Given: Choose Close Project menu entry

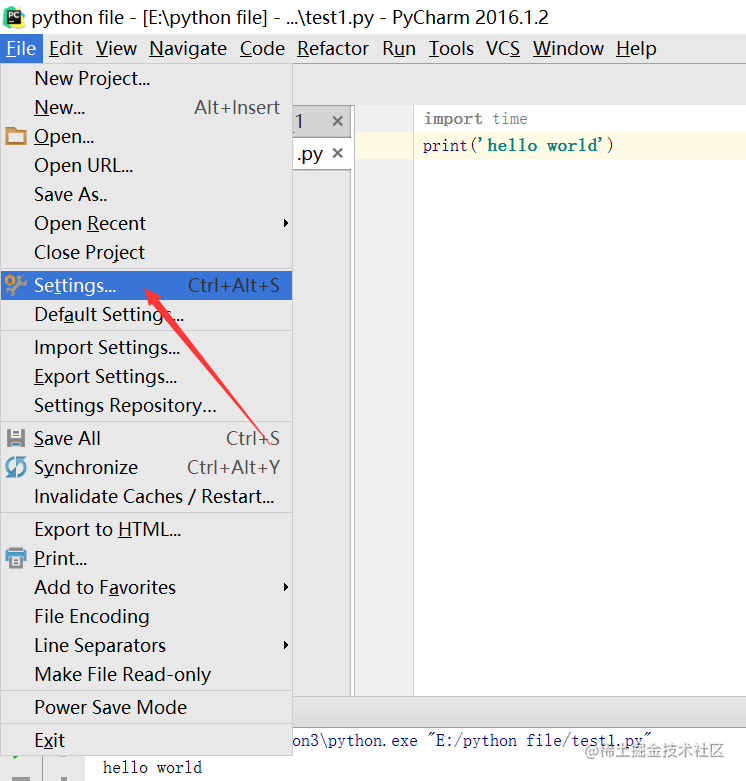Looking at the screenshot, I should tap(146, 252).
